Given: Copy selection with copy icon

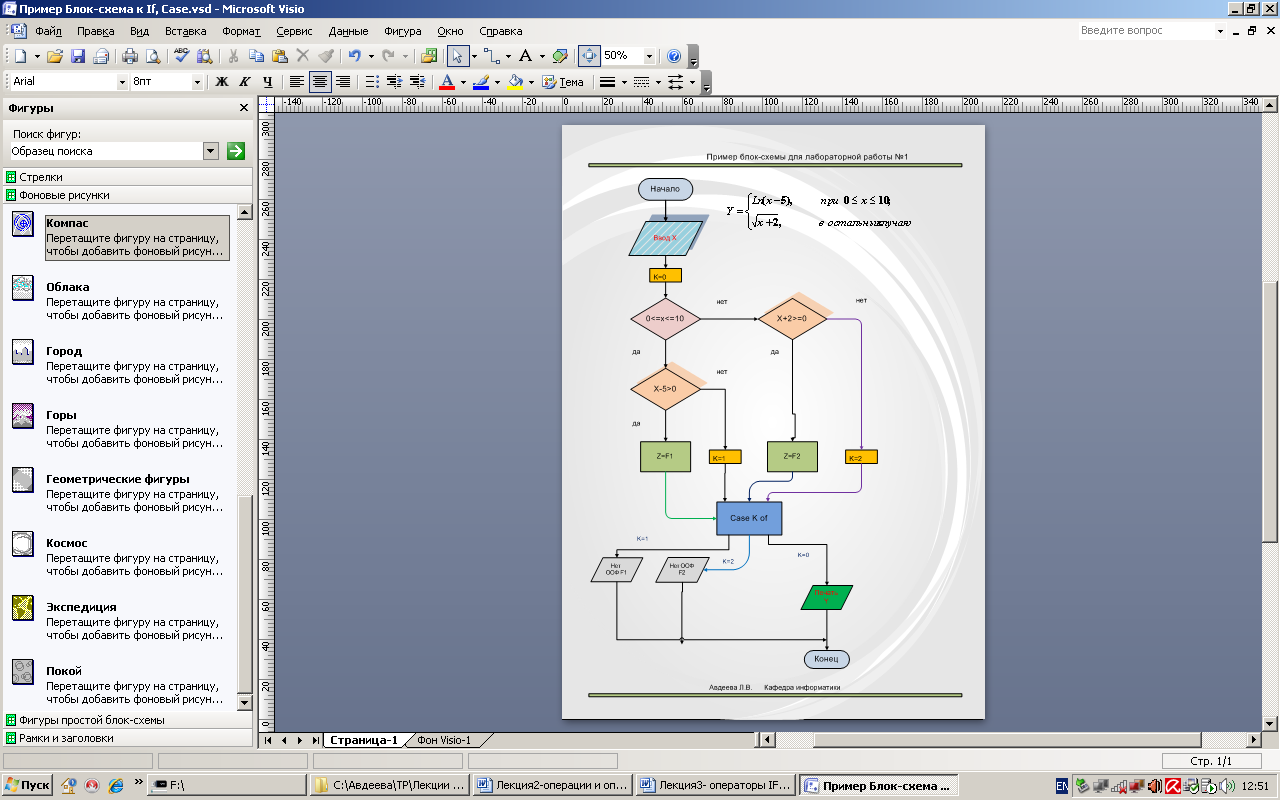Looking at the screenshot, I should (x=257, y=57).
